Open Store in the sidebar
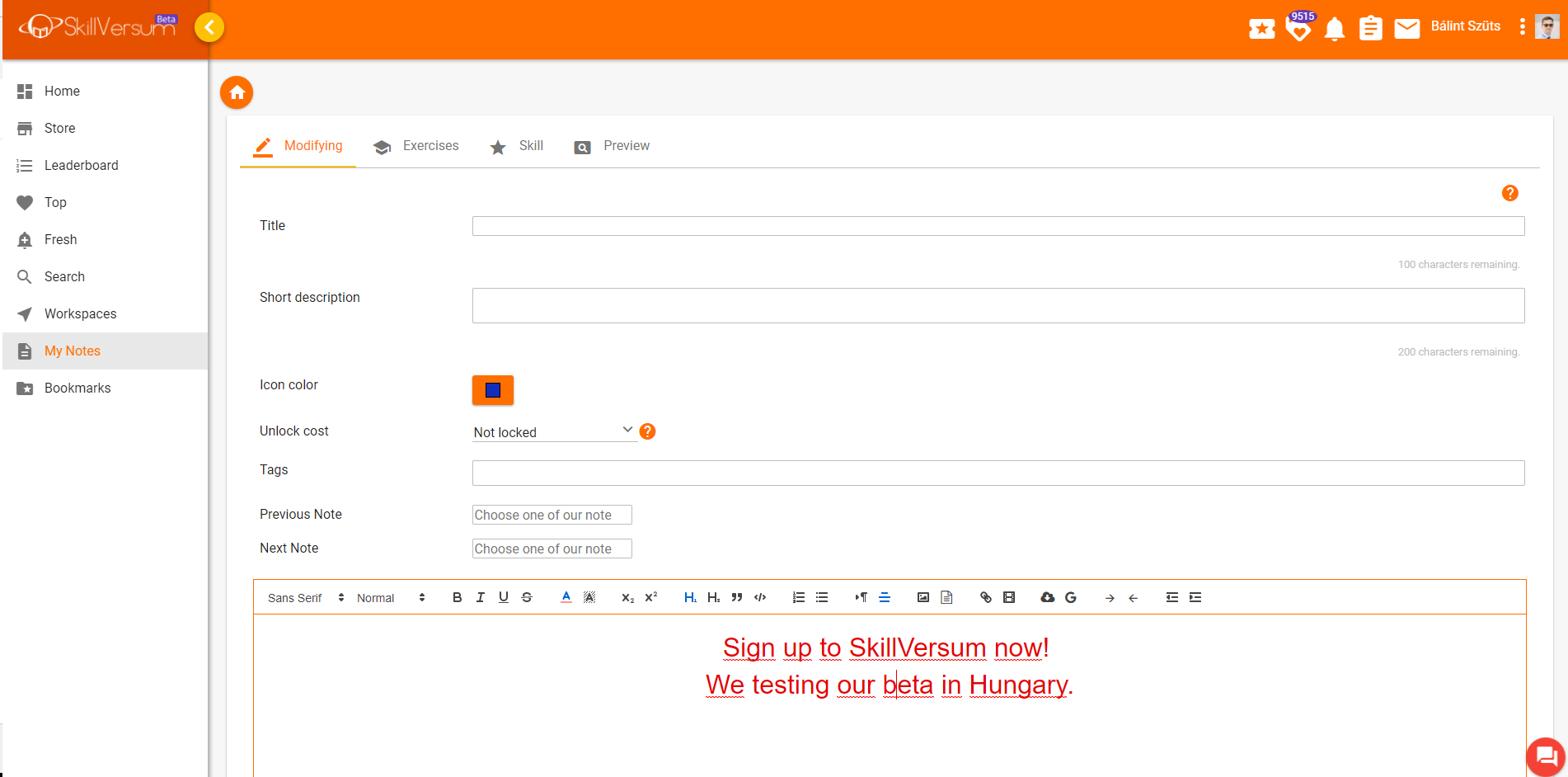This screenshot has width=1568, height=777. tap(106, 128)
